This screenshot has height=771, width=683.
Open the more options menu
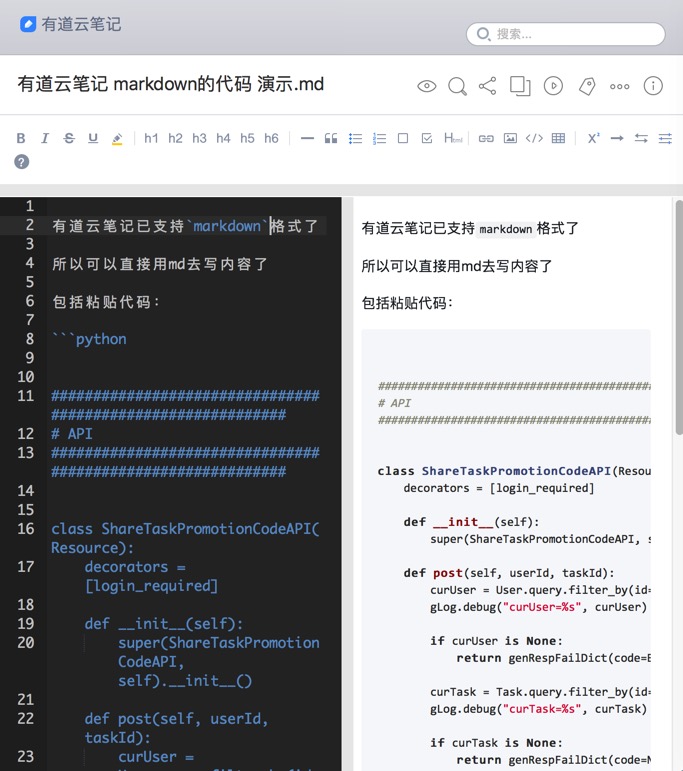pos(620,87)
